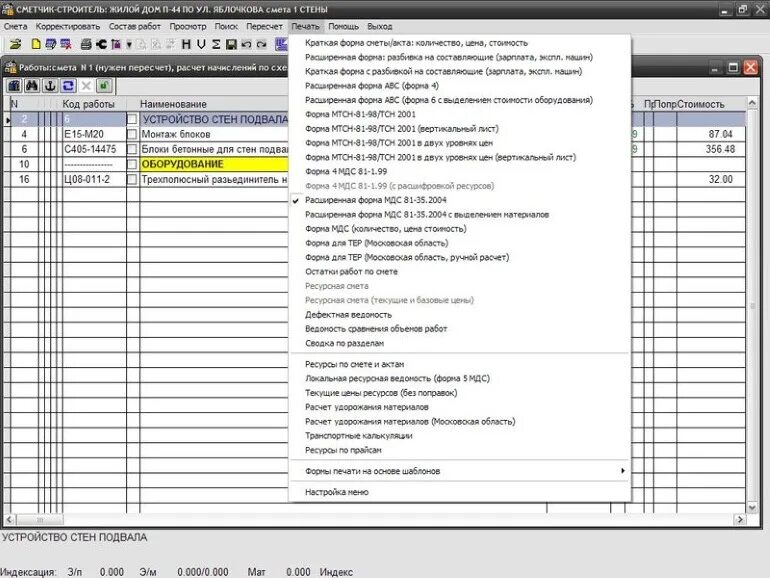Image resolution: width=770 pixels, height=578 pixels.
Task: Open the Пересчет menu
Action: [264, 27]
